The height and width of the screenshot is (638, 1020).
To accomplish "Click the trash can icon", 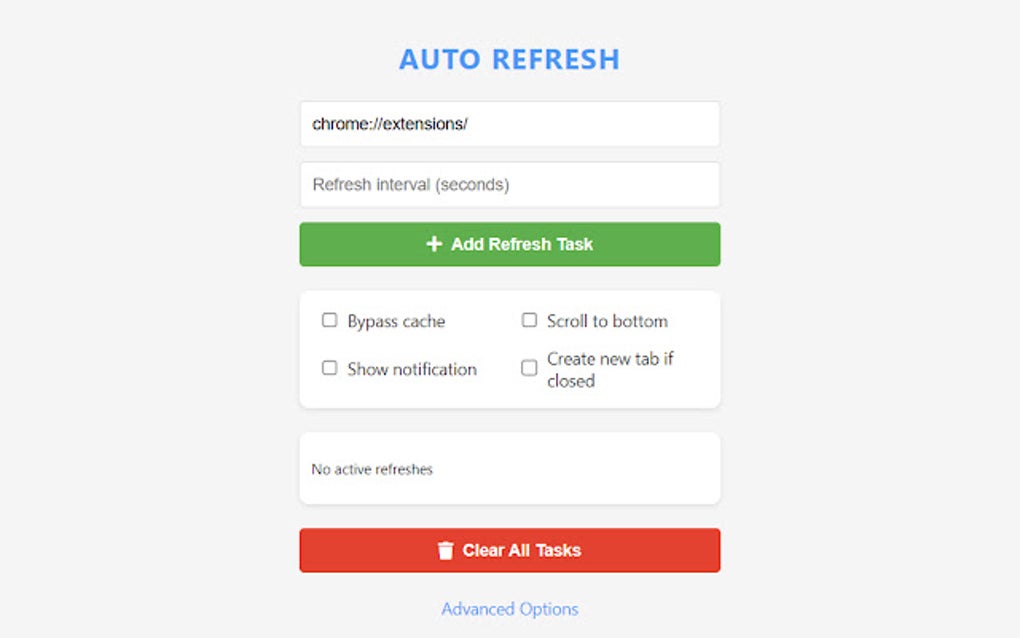I will coord(446,550).
